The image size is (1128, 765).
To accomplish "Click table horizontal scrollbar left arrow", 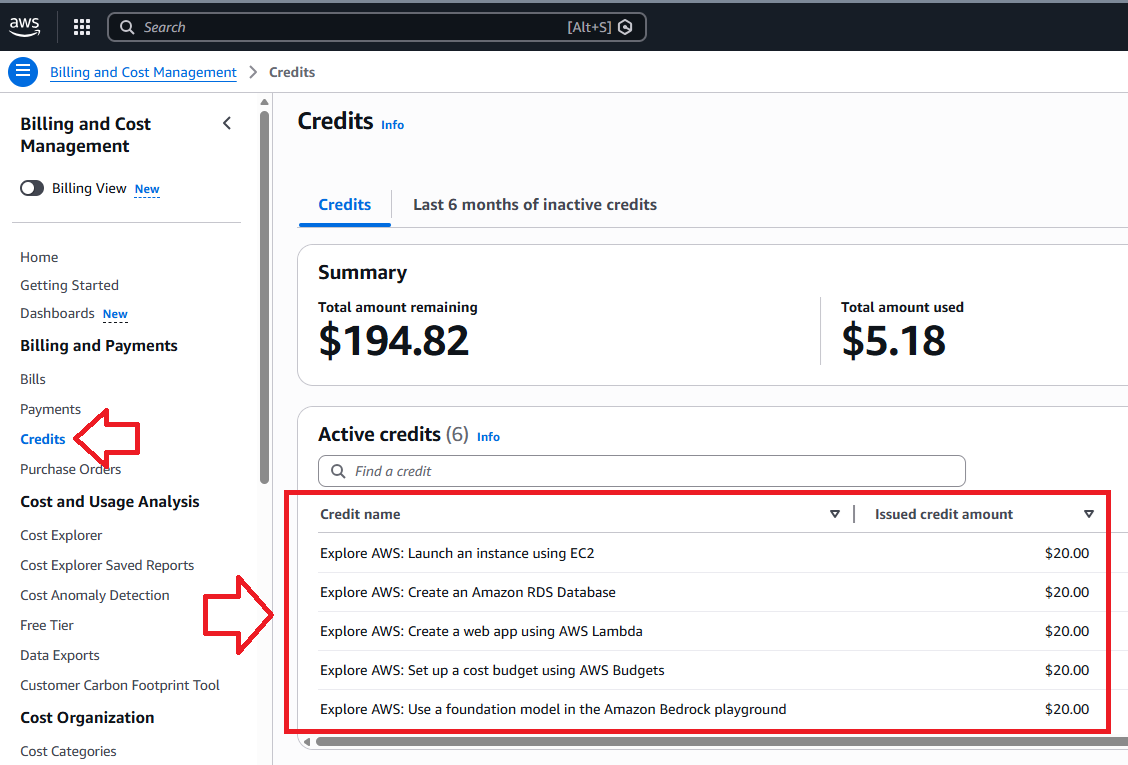I will tap(307, 741).
